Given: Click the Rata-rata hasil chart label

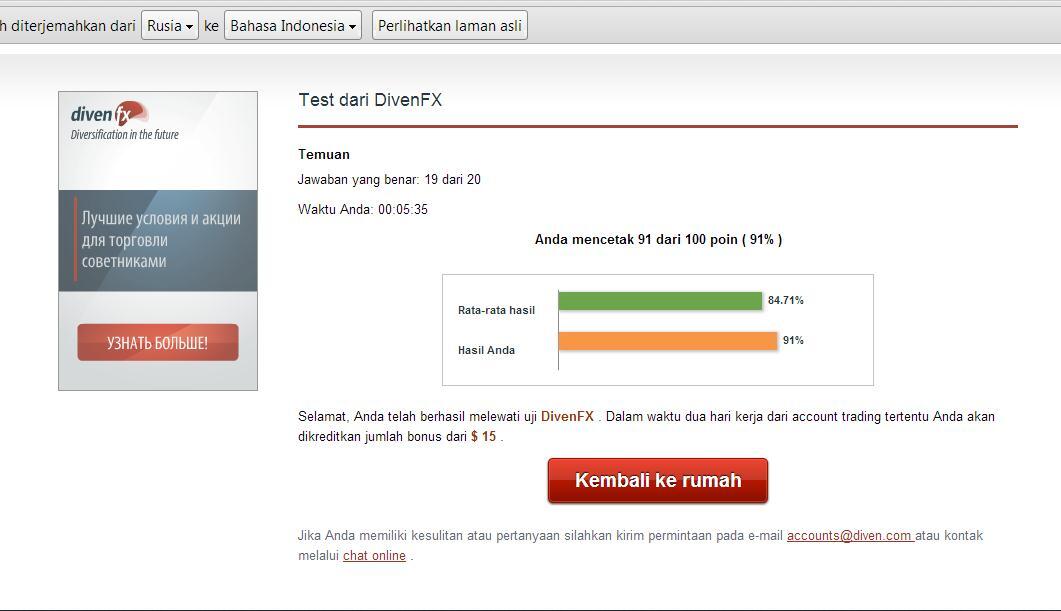Looking at the screenshot, I should tap(496, 311).
